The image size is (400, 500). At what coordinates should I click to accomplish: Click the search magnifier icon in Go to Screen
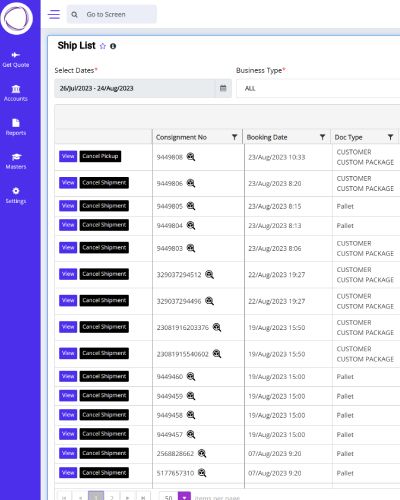click(74, 15)
